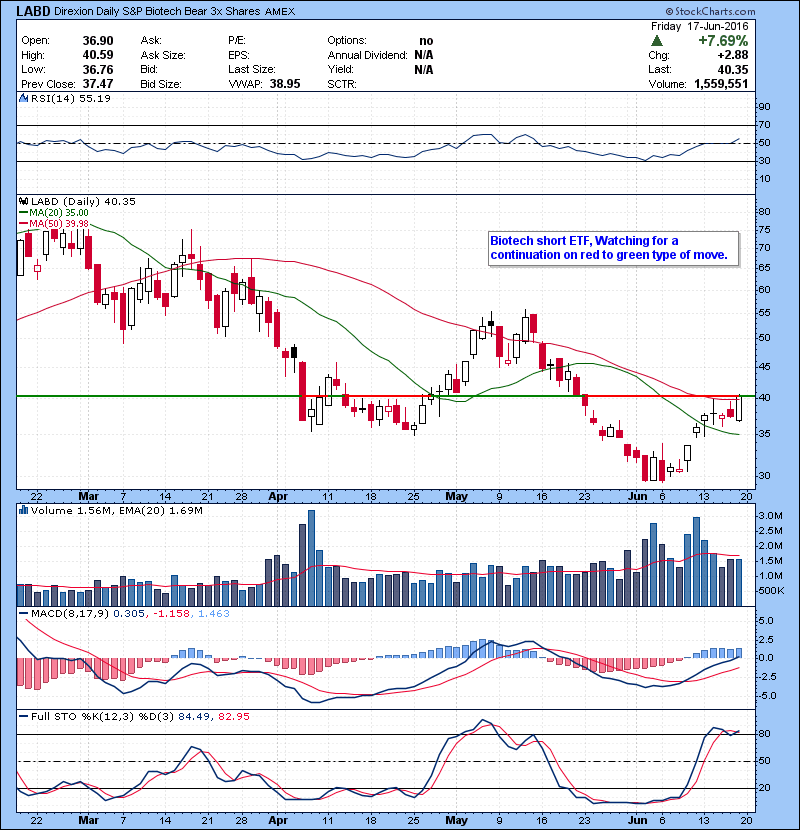Viewport: 800px width, 830px height.
Task: Click the Annual Dividend label
Action: pos(367,55)
